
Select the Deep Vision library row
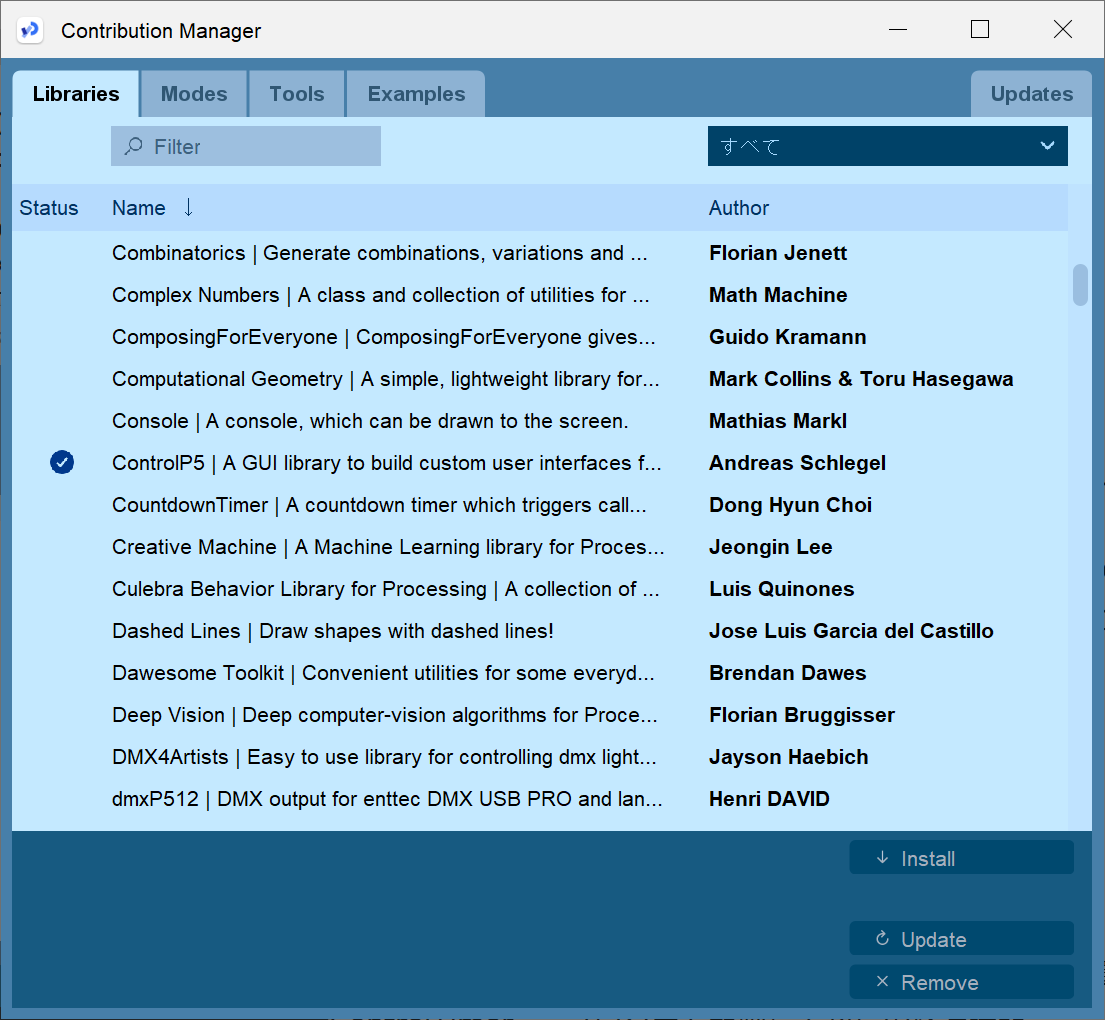tap(540, 715)
